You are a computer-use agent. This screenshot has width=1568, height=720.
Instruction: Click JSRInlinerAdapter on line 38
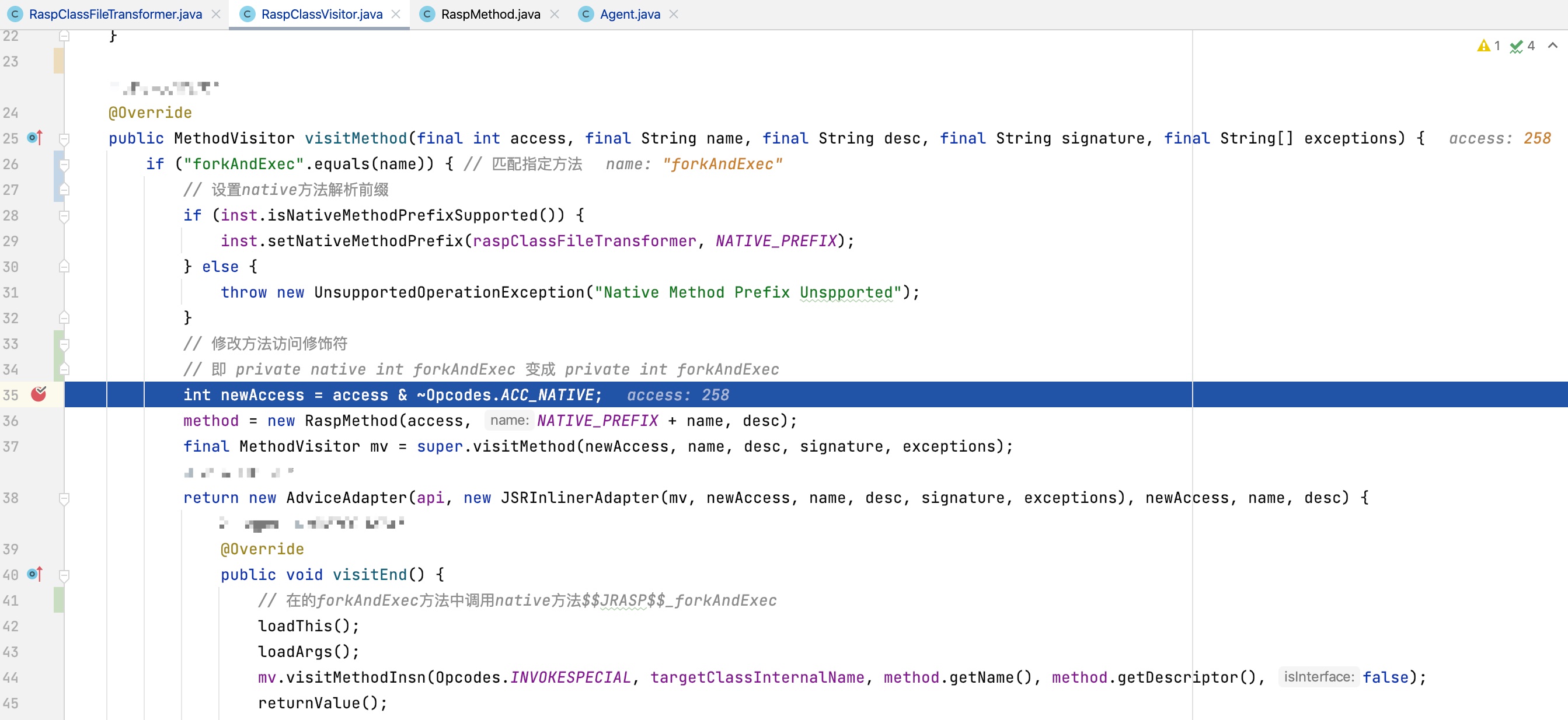click(x=580, y=498)
